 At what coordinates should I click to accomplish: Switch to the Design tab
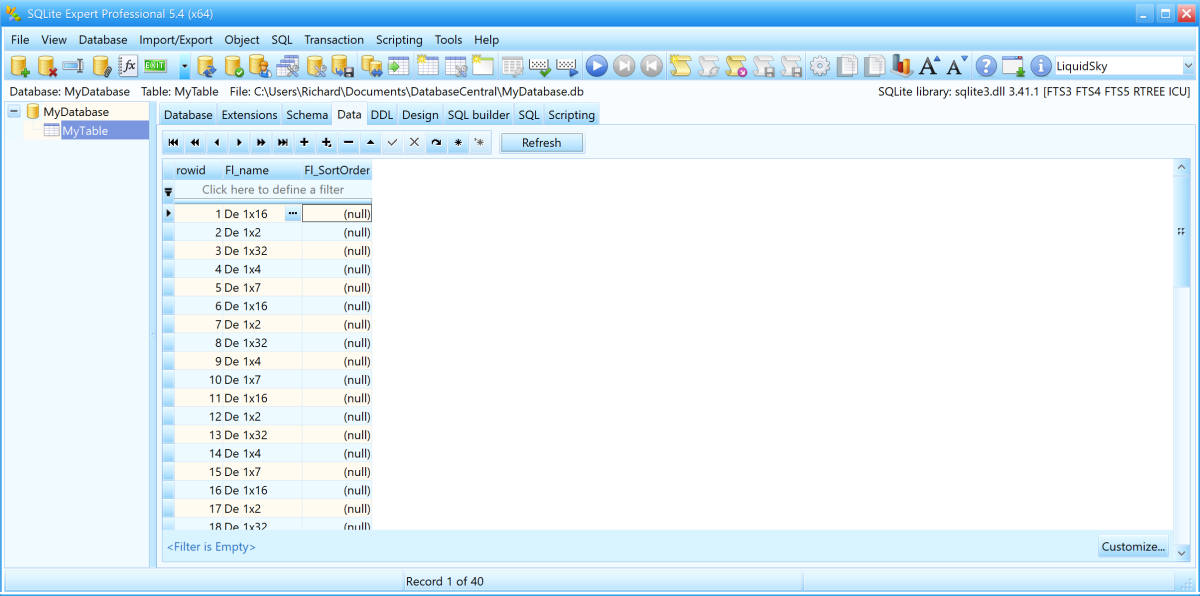[420, 115]
